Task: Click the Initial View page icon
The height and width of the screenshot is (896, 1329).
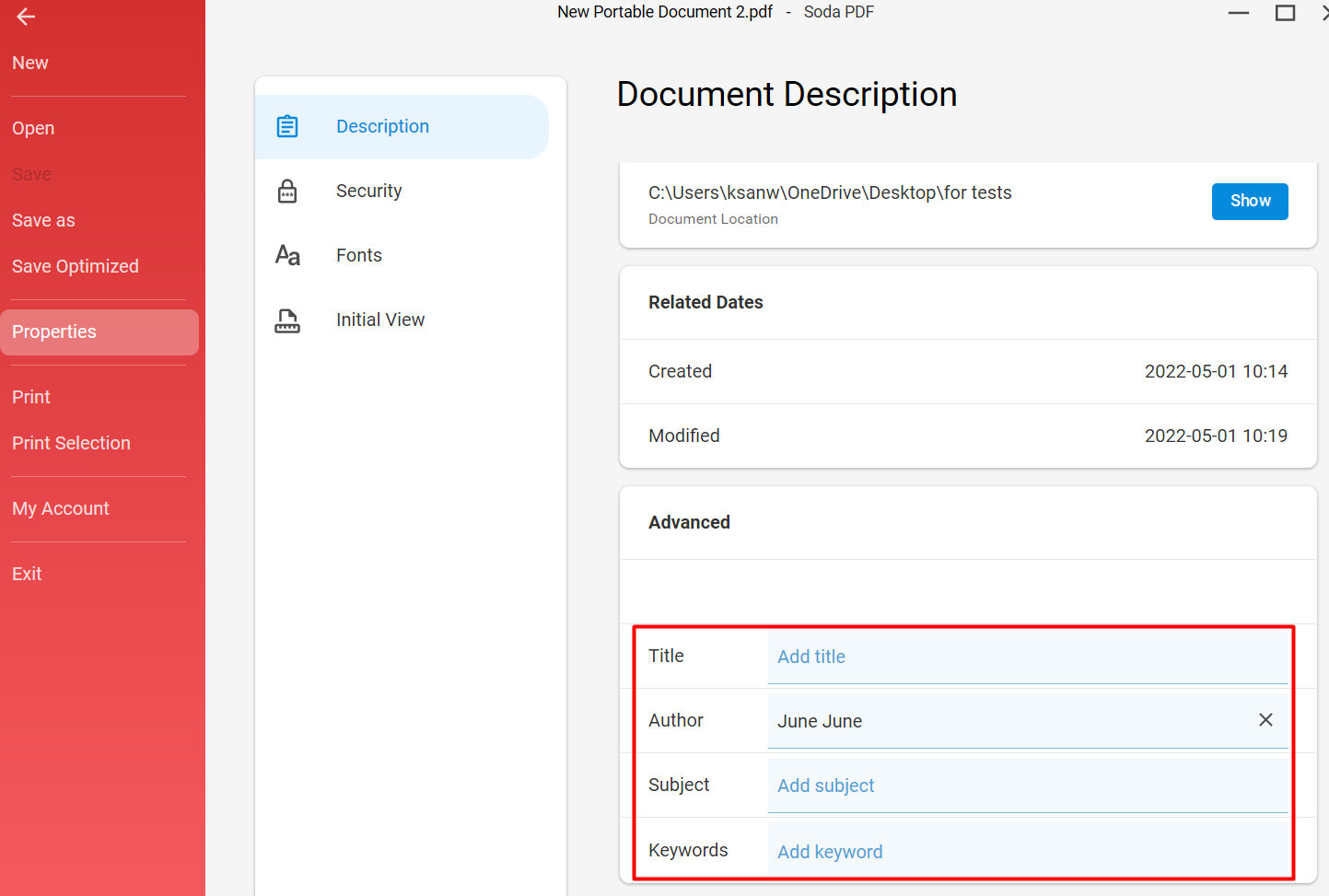Action: pyautogui.click(x=287, y=320)
